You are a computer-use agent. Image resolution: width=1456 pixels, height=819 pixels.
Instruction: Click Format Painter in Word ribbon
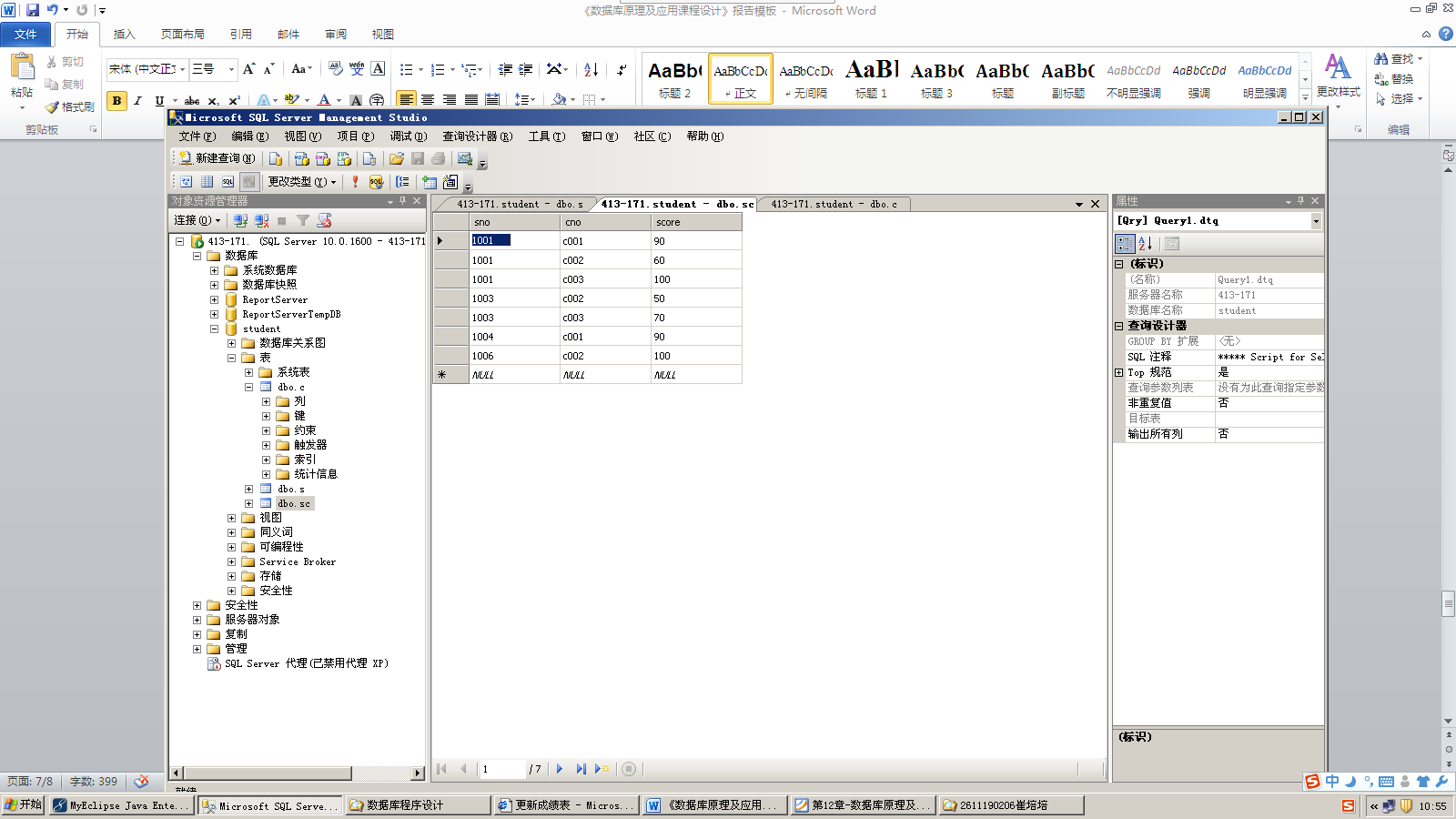click(70, 106)
